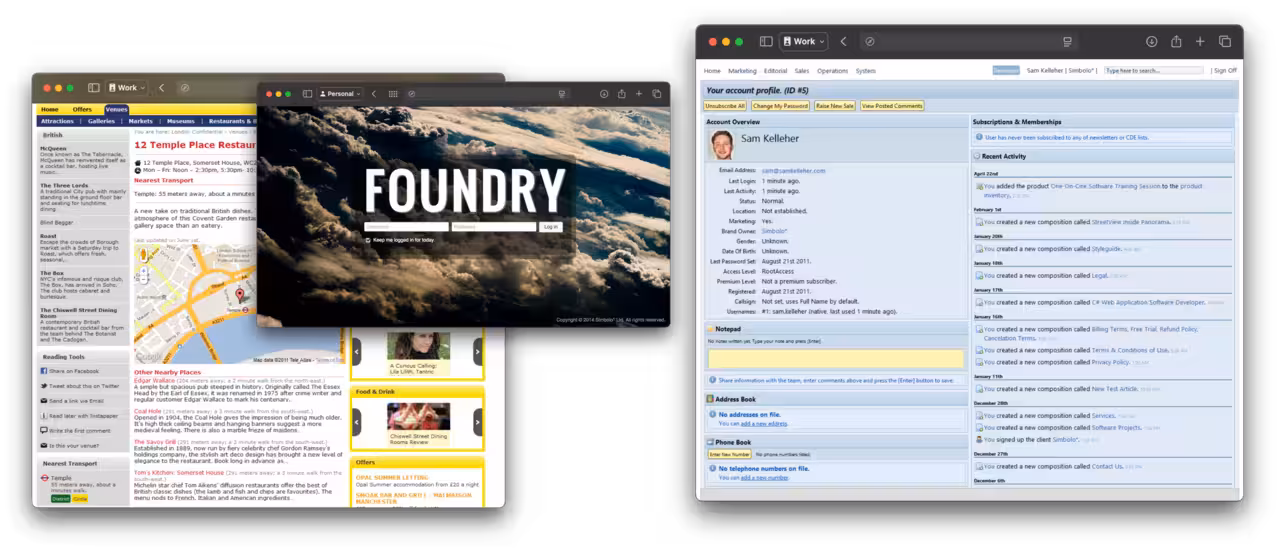Open the start page grid in the Foundry window
The height and width of the screenshot is (550, 1280).
click(393, 94)
